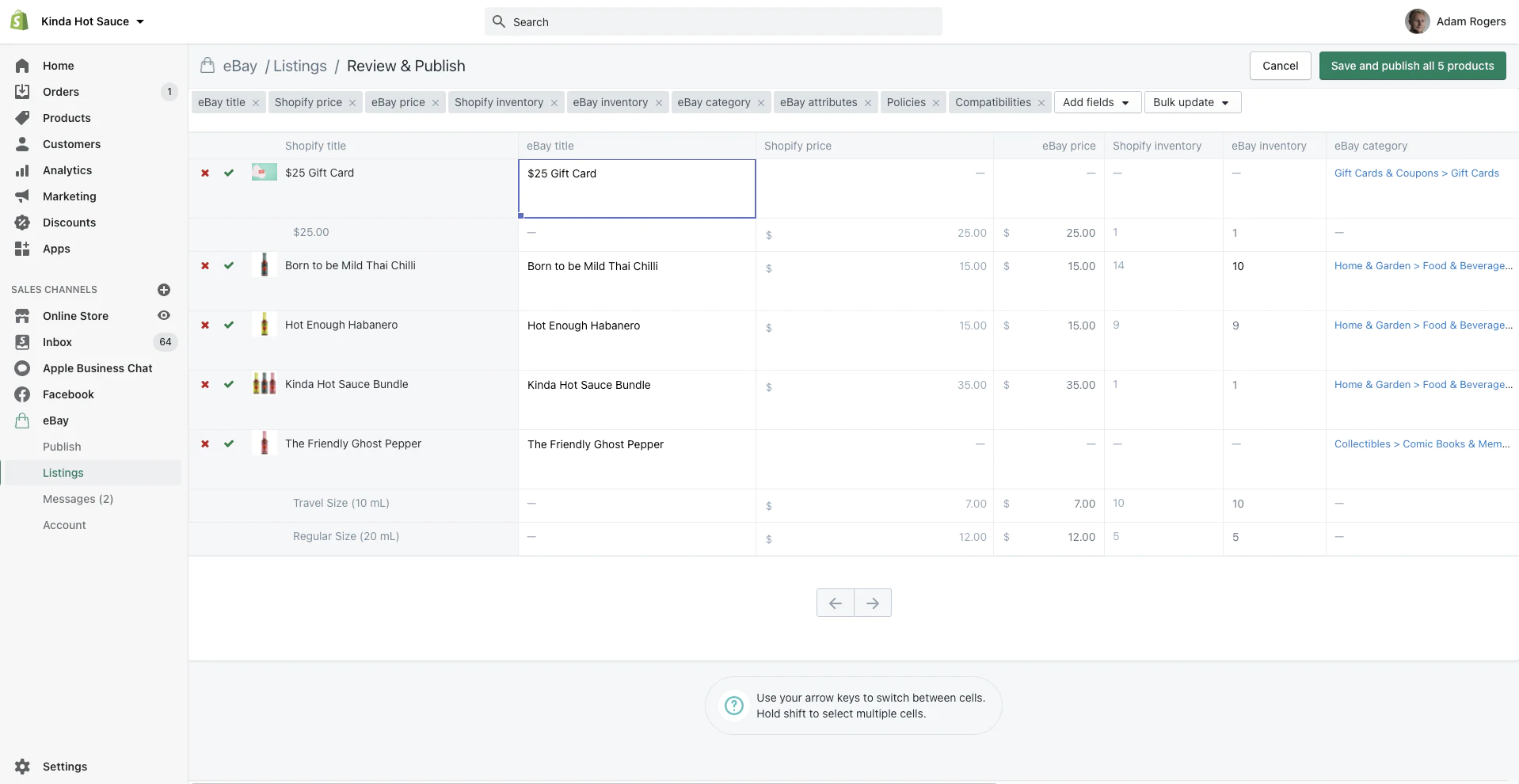This screenshot has height=784, width=1519.
Task: Click the Analytics bar chart icon
Action: [x=22, y=170]
